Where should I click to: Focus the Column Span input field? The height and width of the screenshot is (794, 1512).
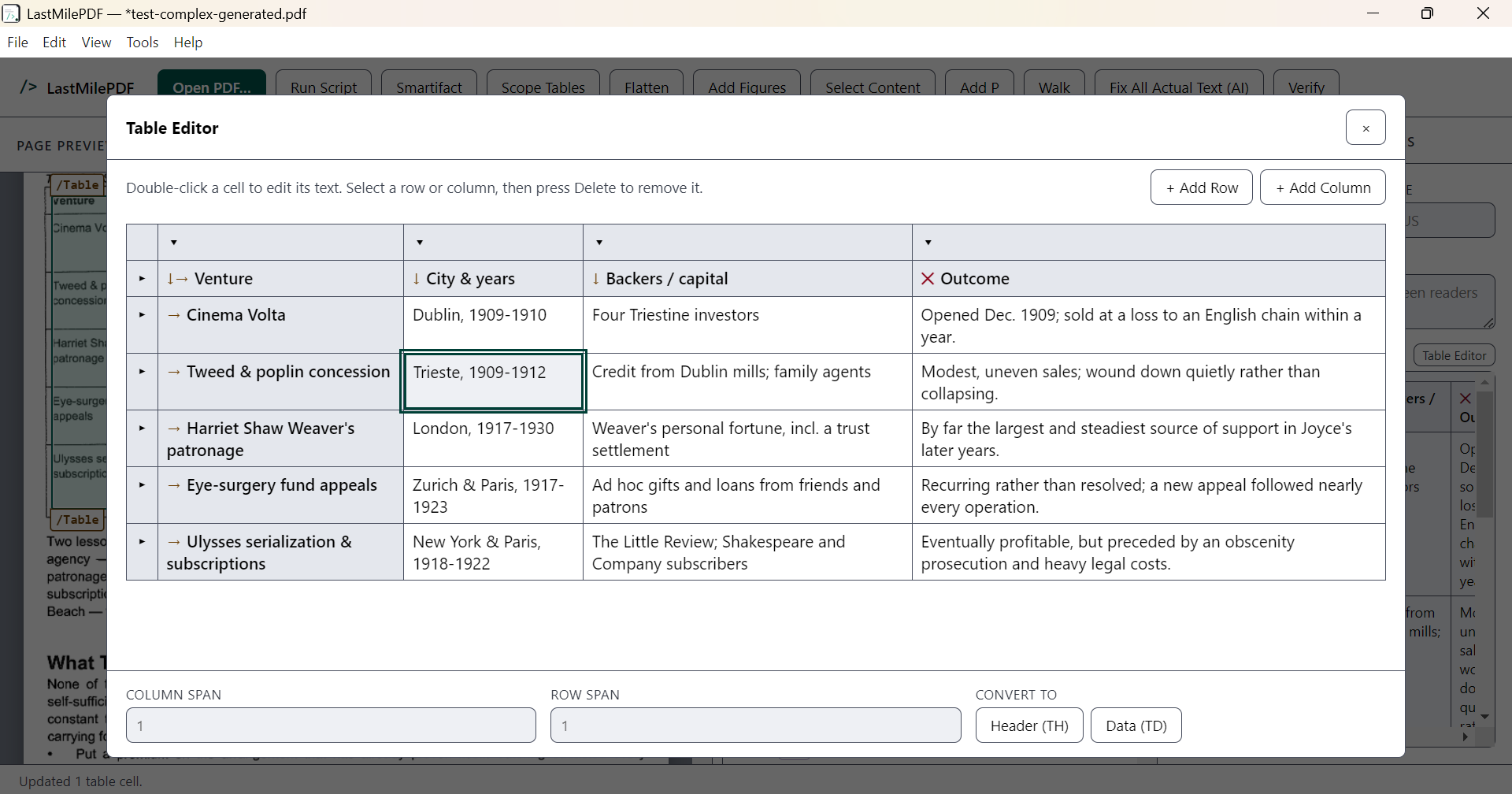click(331, 725)
